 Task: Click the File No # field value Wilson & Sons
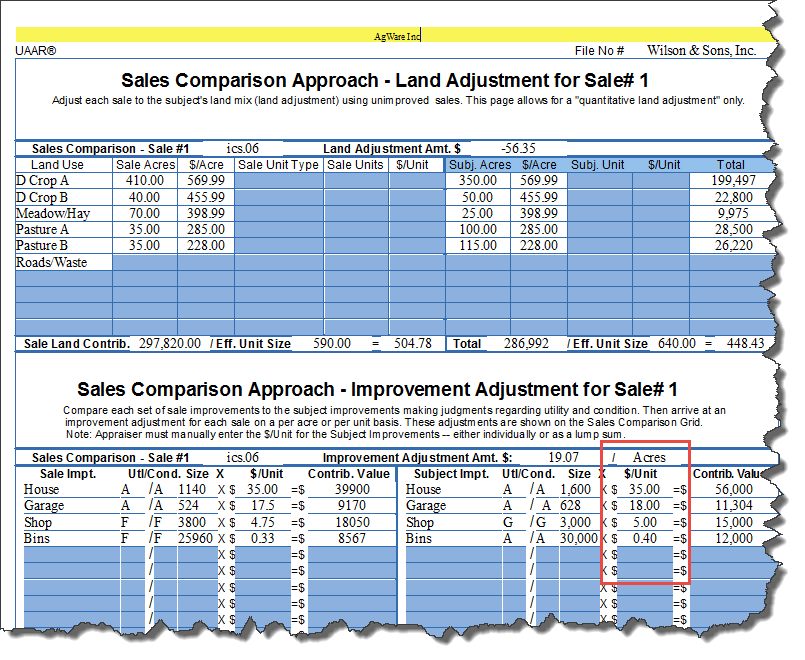click(x=700, y=51)
